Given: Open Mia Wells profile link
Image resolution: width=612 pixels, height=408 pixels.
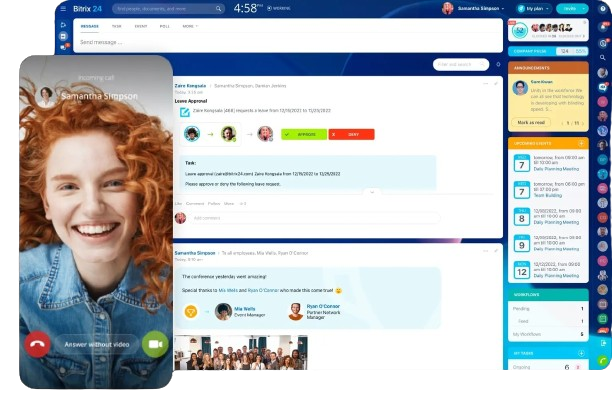Looking at the screenshot, I should click(x=245, y=309).
